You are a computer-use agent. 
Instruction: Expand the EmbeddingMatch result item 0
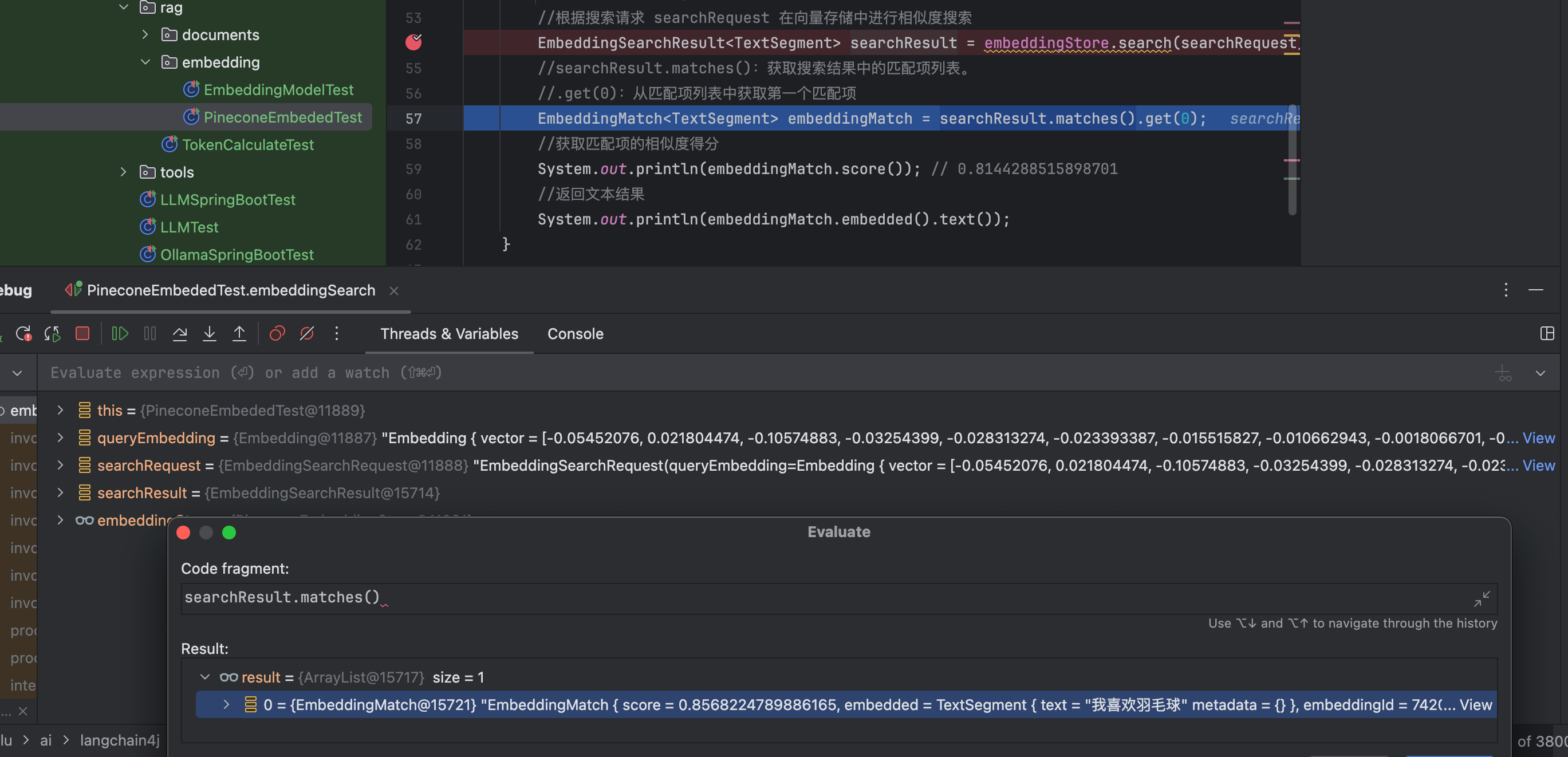[226, 704]
